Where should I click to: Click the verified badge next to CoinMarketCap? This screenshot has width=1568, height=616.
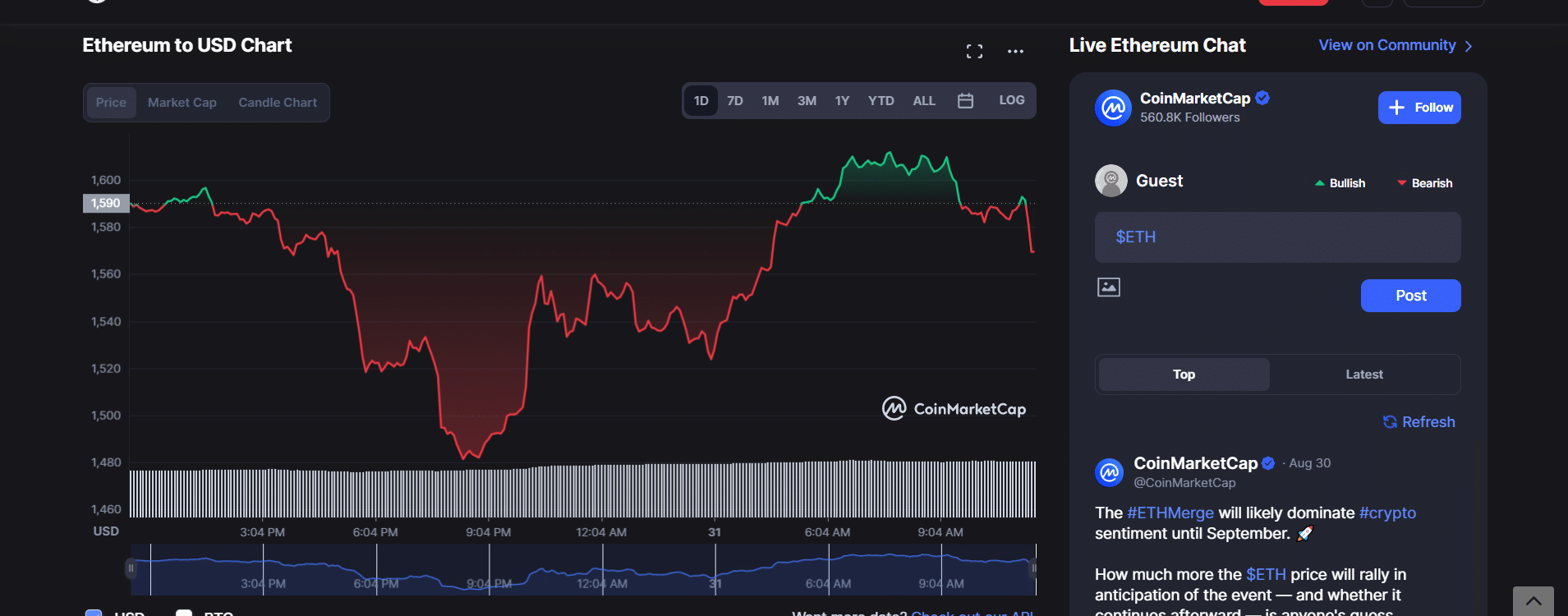1262,98
